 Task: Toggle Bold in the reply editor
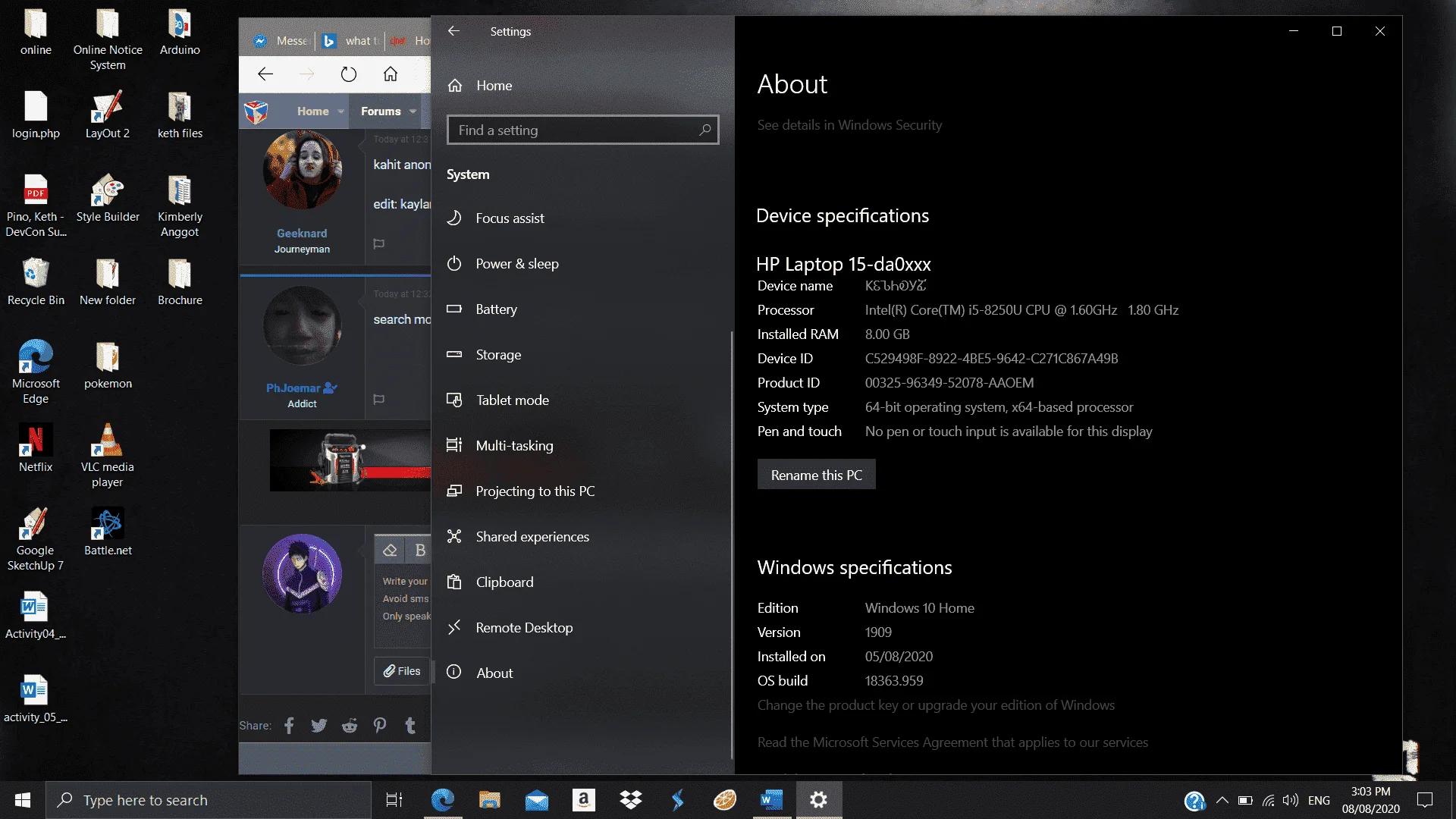pyautogui.click(x=420, y=551)
